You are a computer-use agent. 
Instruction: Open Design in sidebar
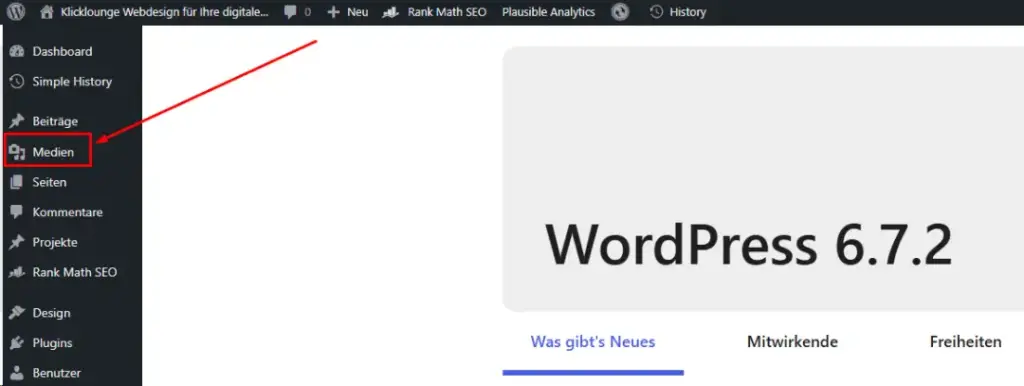pyautogui.click(x=52, y=313)
